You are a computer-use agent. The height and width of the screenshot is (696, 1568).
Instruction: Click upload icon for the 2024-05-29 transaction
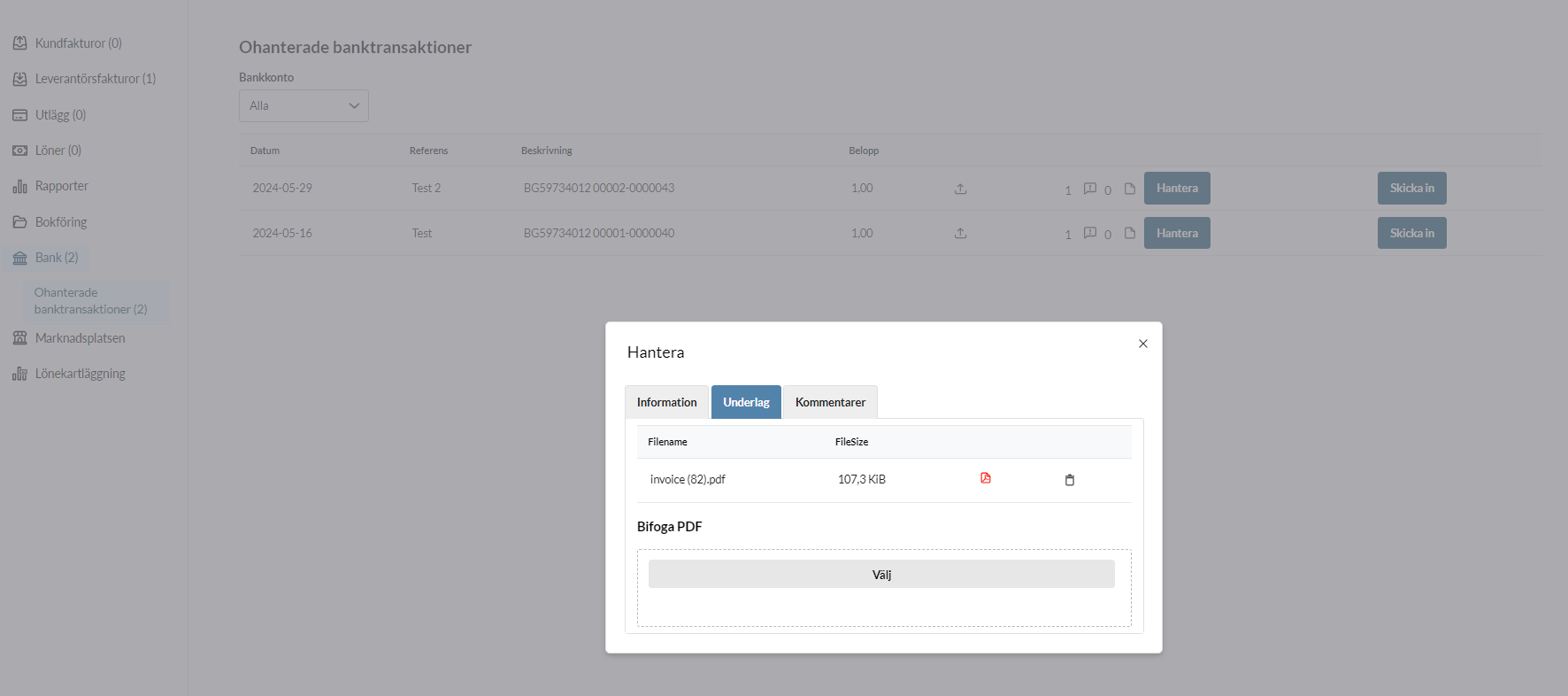click(961, 189)
